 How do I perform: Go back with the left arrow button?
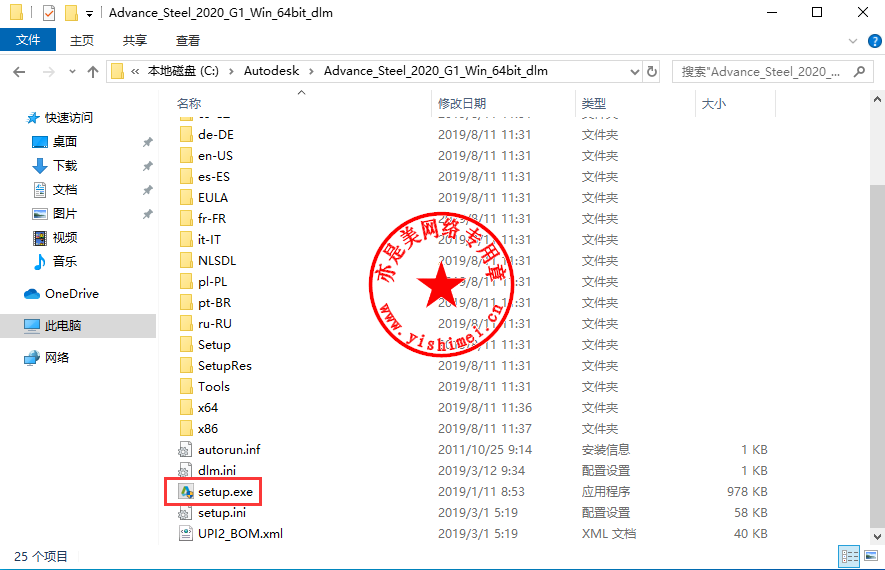click(x=19, y=72)
